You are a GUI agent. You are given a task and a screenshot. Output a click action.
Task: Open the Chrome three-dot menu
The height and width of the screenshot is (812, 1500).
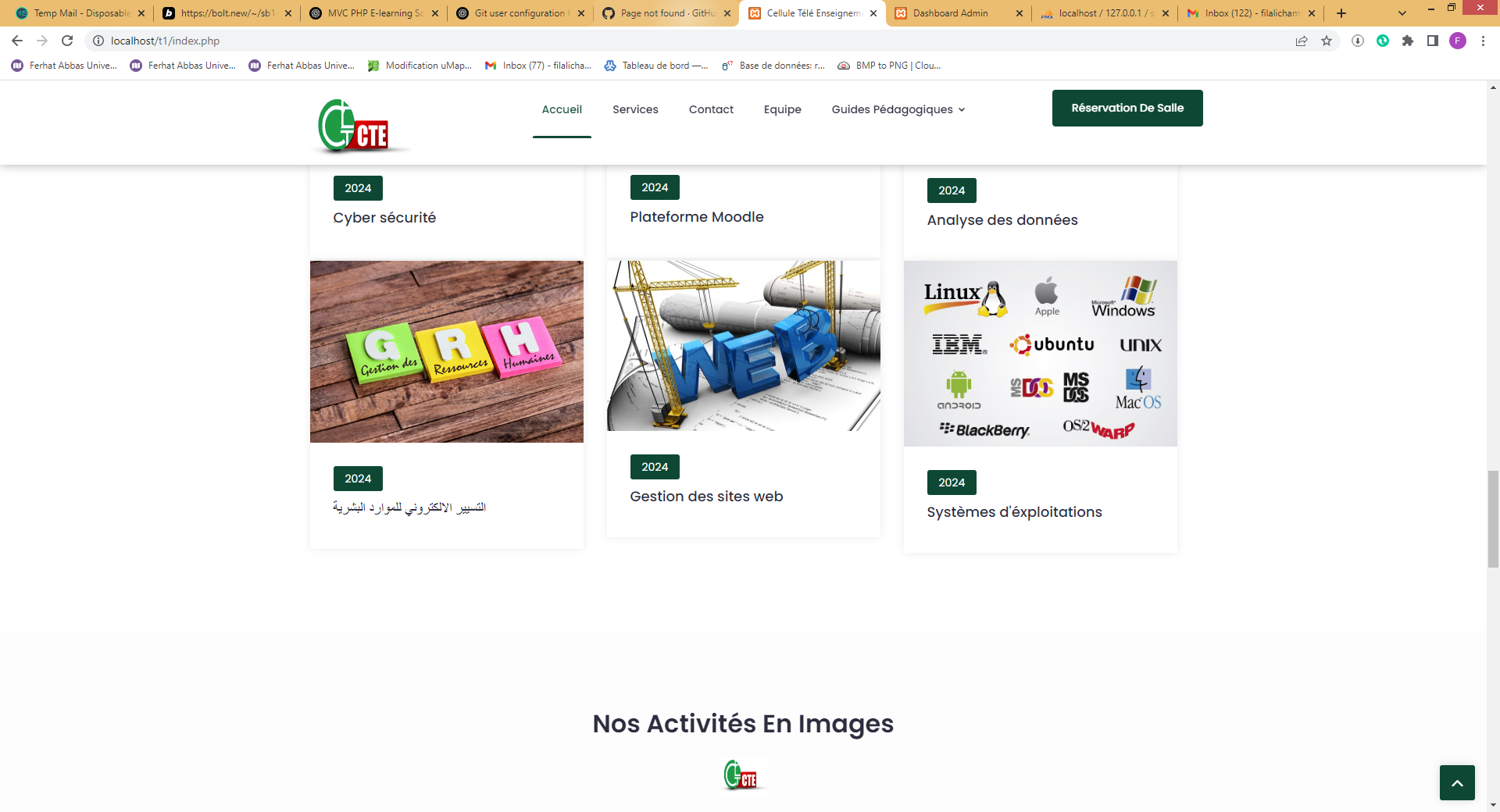pos(1483,41)
